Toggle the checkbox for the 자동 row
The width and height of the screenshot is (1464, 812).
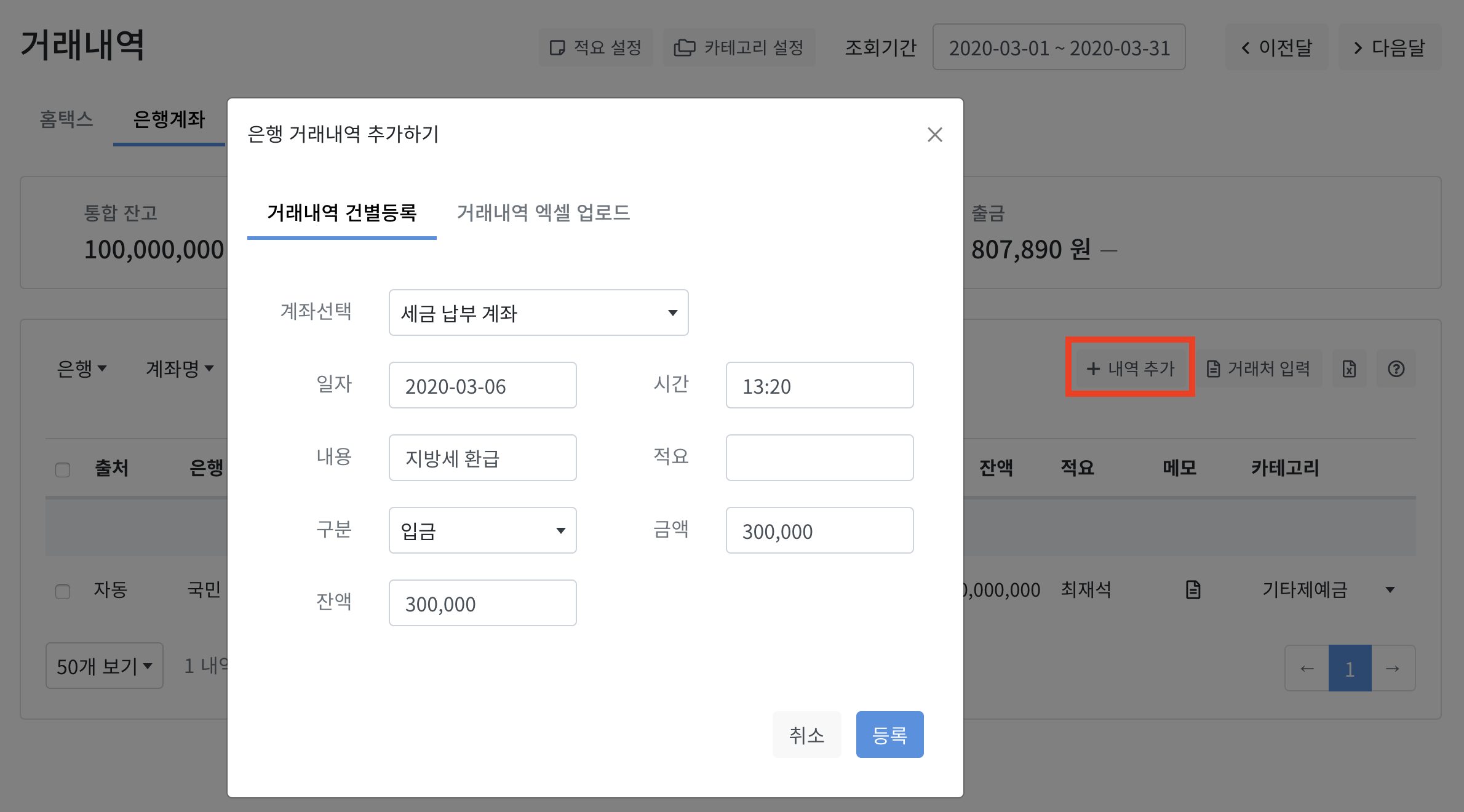tap(63, 592)
